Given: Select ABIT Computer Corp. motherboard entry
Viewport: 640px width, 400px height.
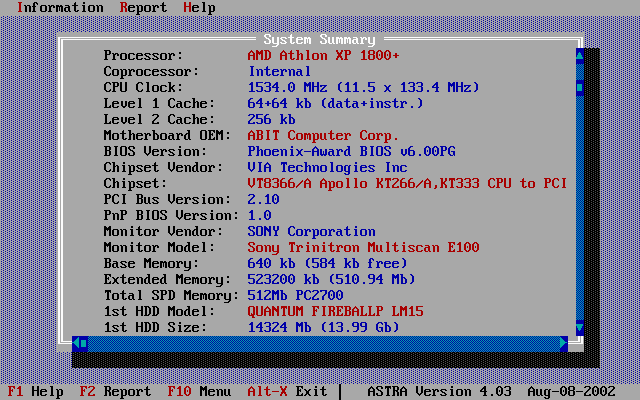Looking at the screenshot, I should [x=323, y=136].
